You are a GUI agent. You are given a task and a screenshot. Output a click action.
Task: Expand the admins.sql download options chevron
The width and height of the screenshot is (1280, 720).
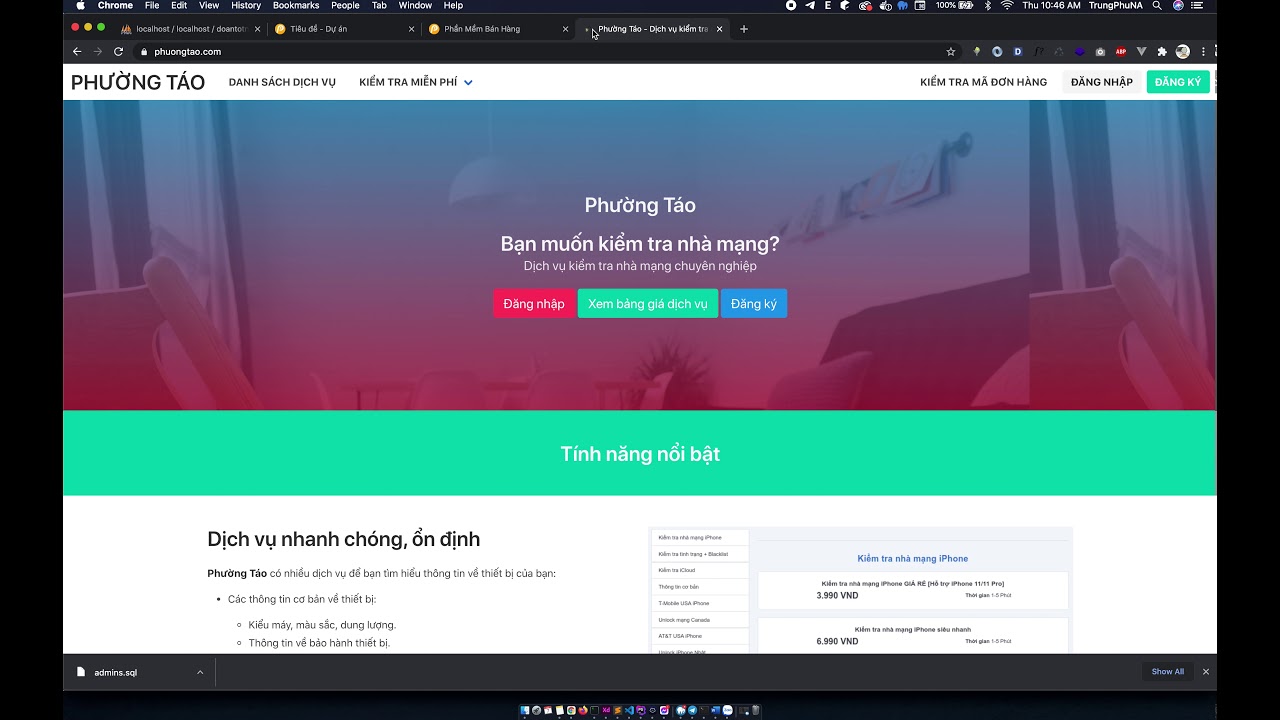tap(200, 672)
